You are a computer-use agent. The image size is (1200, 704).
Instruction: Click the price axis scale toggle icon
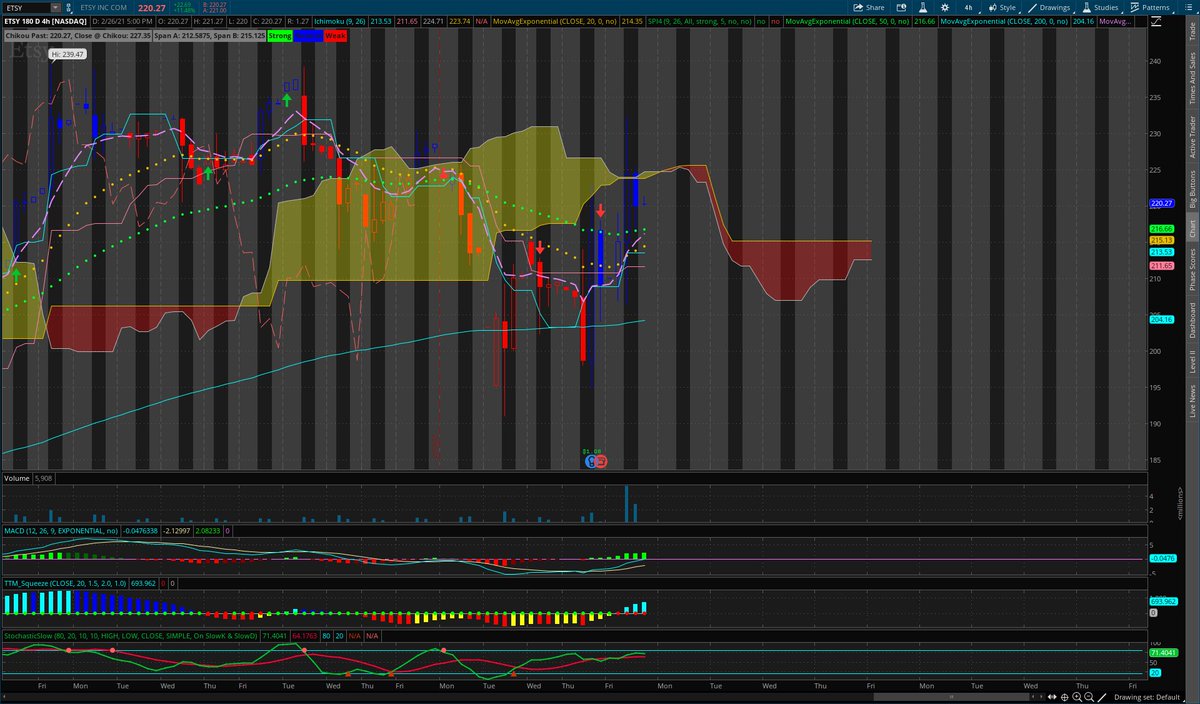coord(1156,21)
